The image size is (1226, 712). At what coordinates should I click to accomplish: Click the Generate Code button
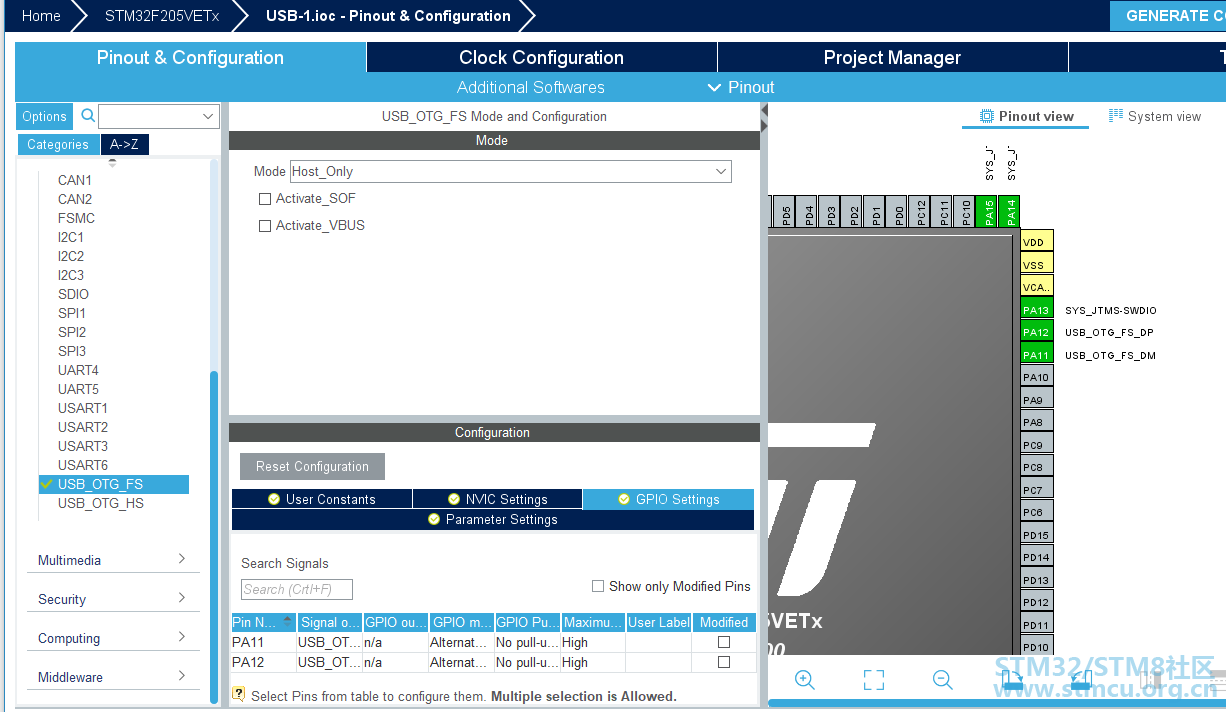point(1167,16)
